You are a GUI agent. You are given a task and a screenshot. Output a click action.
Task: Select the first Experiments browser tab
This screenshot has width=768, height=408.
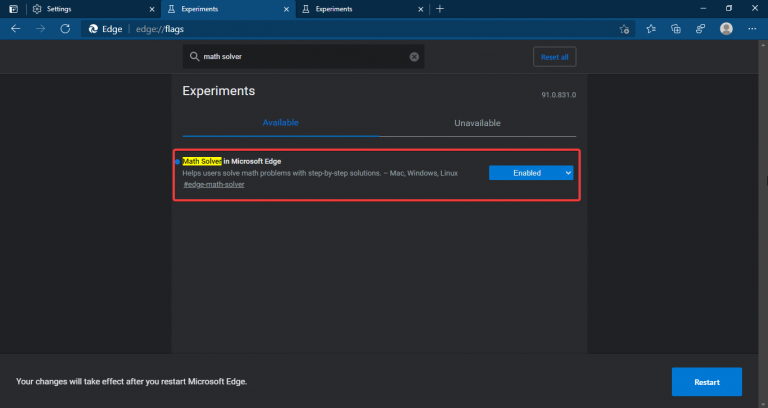point(228,9)
